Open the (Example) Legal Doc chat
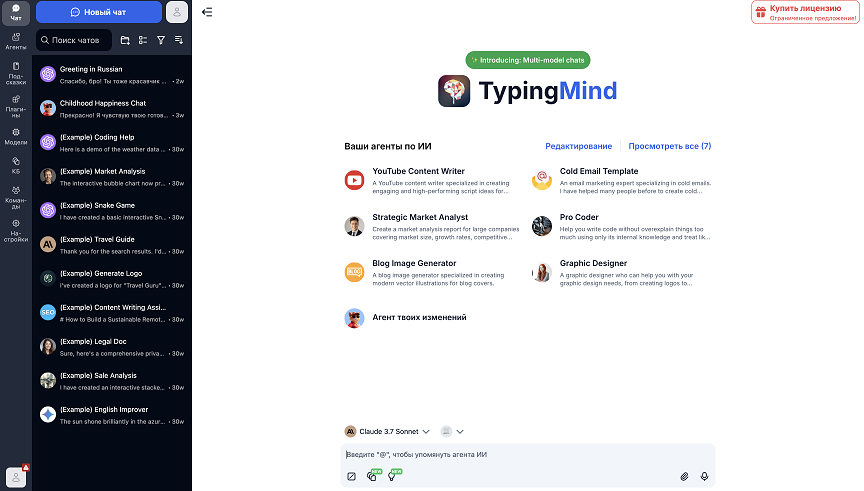 112,347
